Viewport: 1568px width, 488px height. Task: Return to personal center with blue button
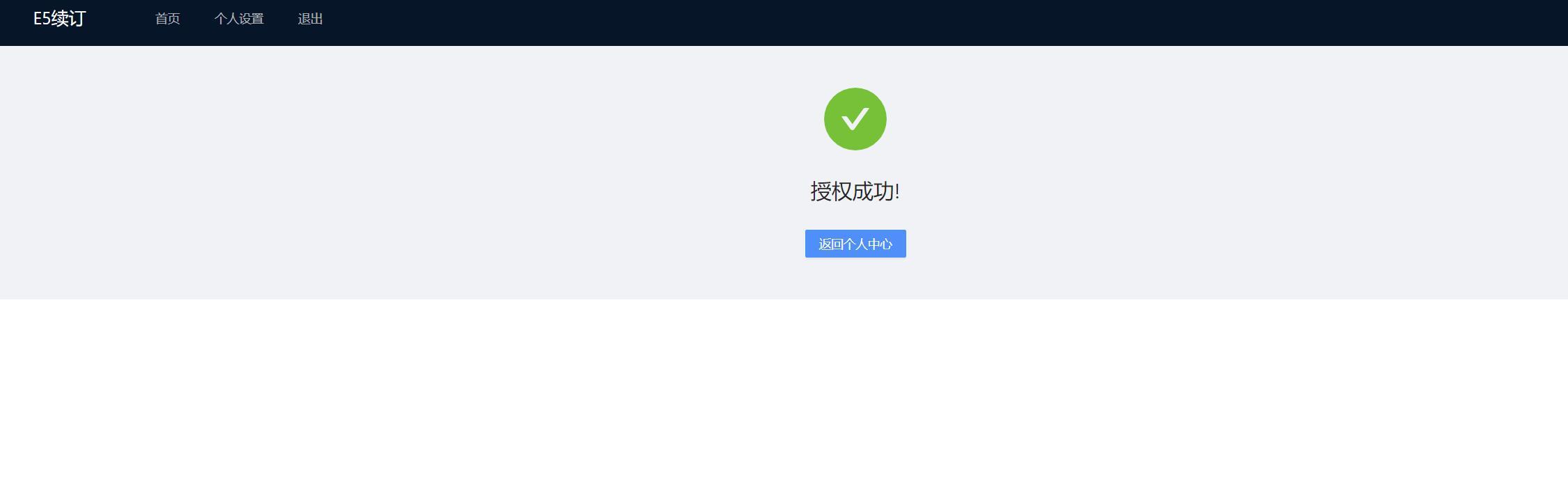point(855,244)
